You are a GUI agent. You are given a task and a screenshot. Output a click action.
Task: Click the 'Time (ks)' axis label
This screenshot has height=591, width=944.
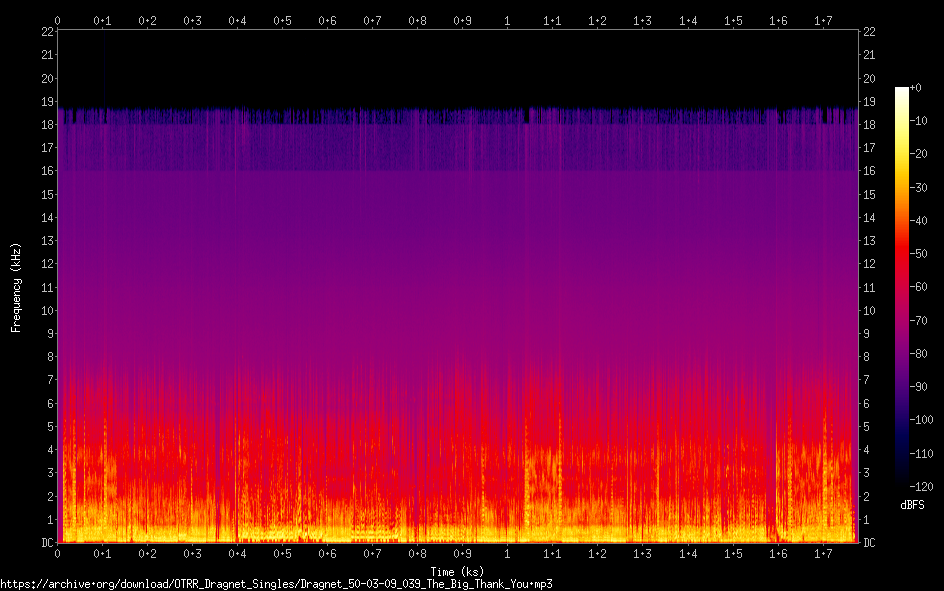[x=457, y=571]
